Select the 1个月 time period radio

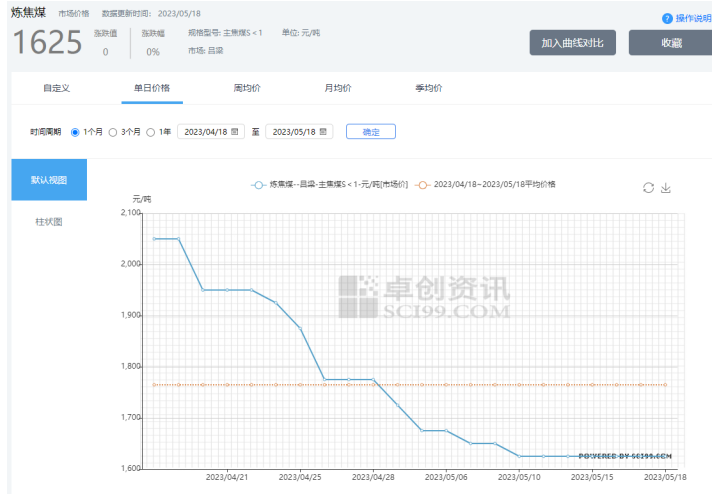(x=75, y=132)
